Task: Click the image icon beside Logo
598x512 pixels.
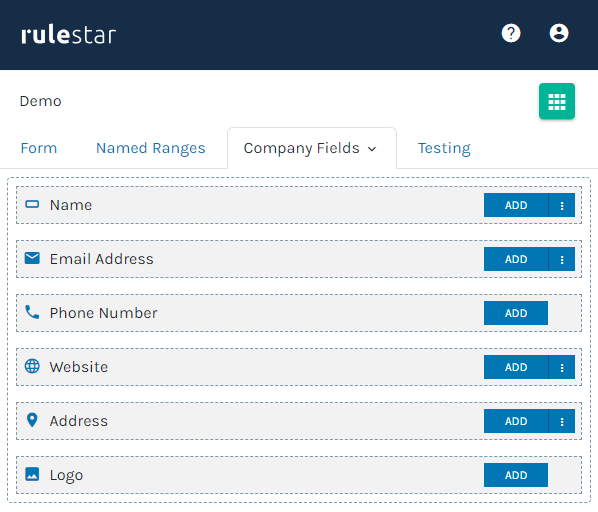Action: (32, 474)
